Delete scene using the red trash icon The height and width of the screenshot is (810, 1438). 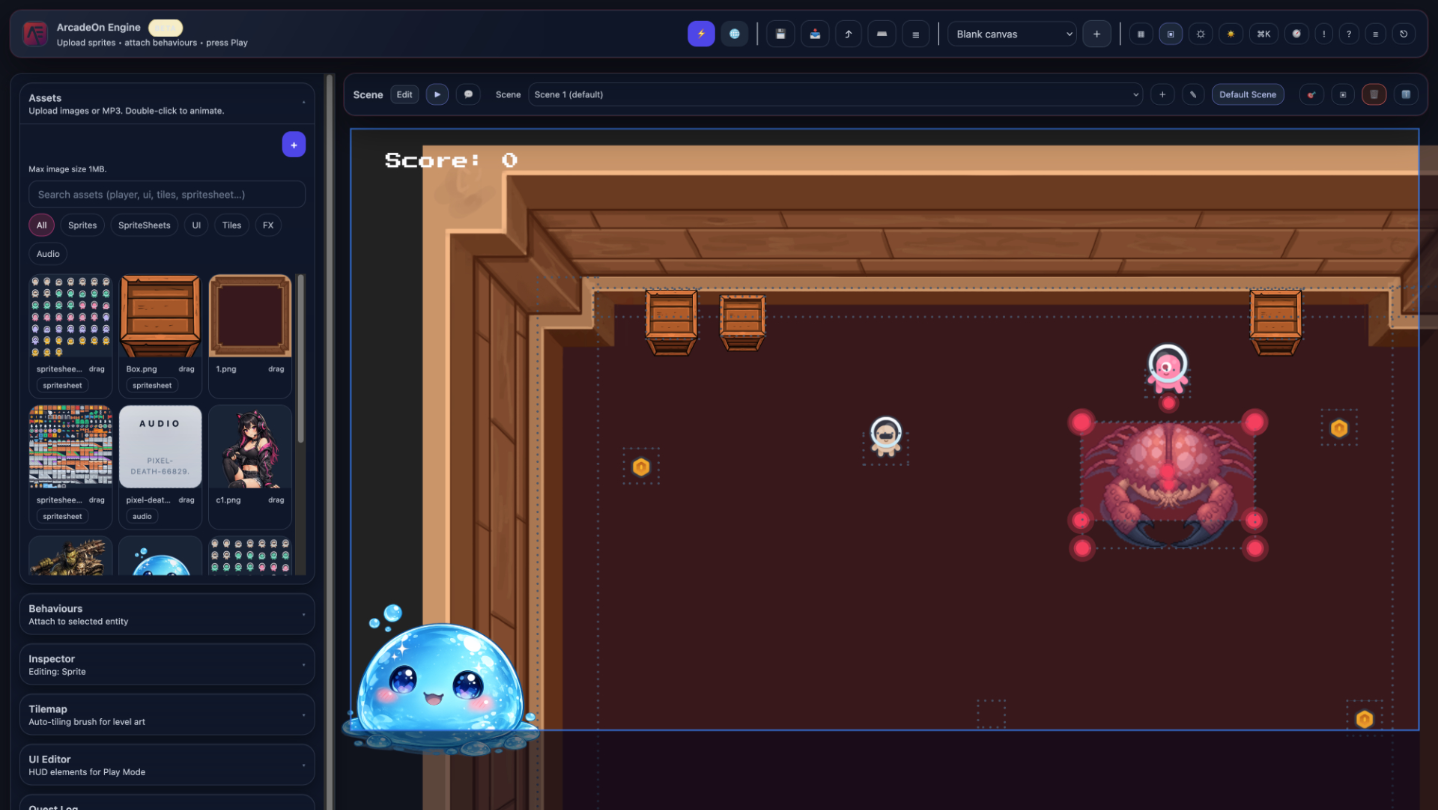click(1374, 95)
